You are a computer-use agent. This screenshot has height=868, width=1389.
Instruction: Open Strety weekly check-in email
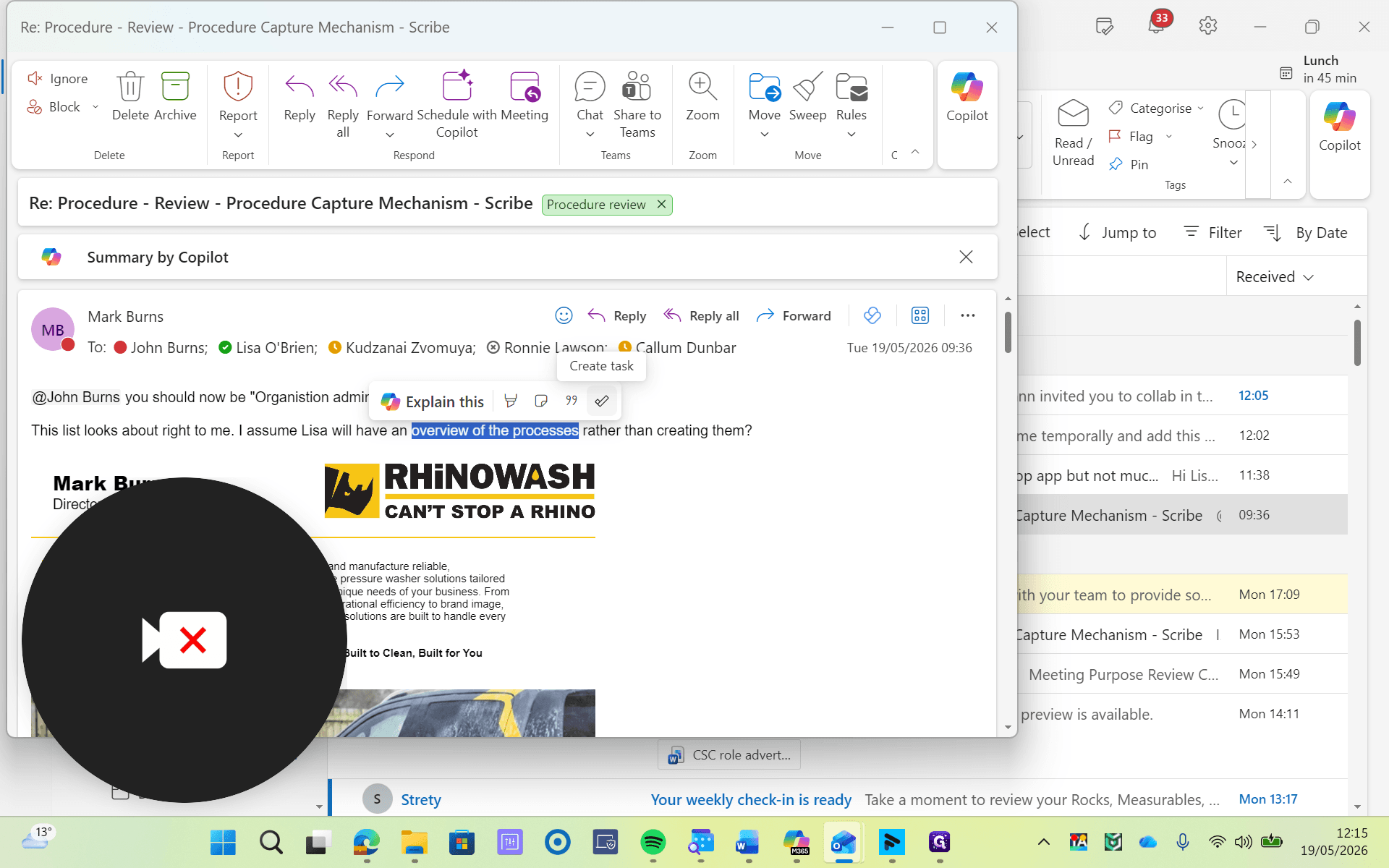[x=839, y=799]
